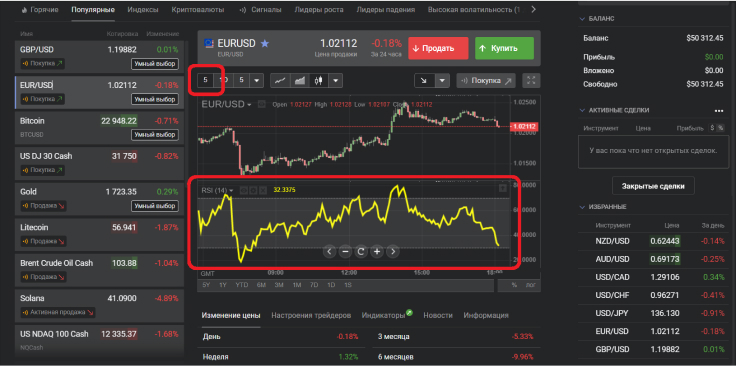Viewport: 736px width, 366px height.
Task: Open Закрытые сделки
Action: 653,186
